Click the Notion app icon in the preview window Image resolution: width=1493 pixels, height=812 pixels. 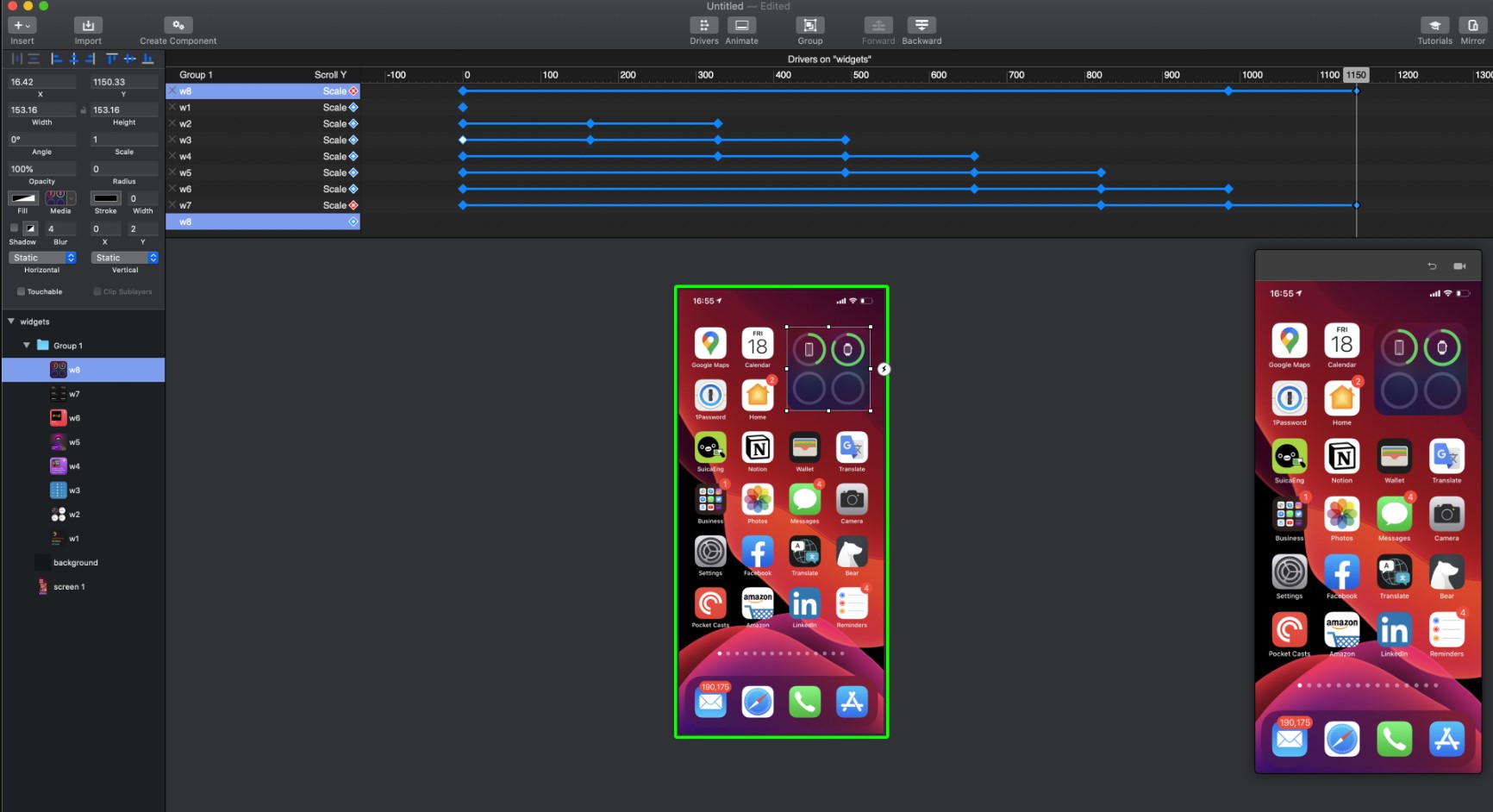1342,457
